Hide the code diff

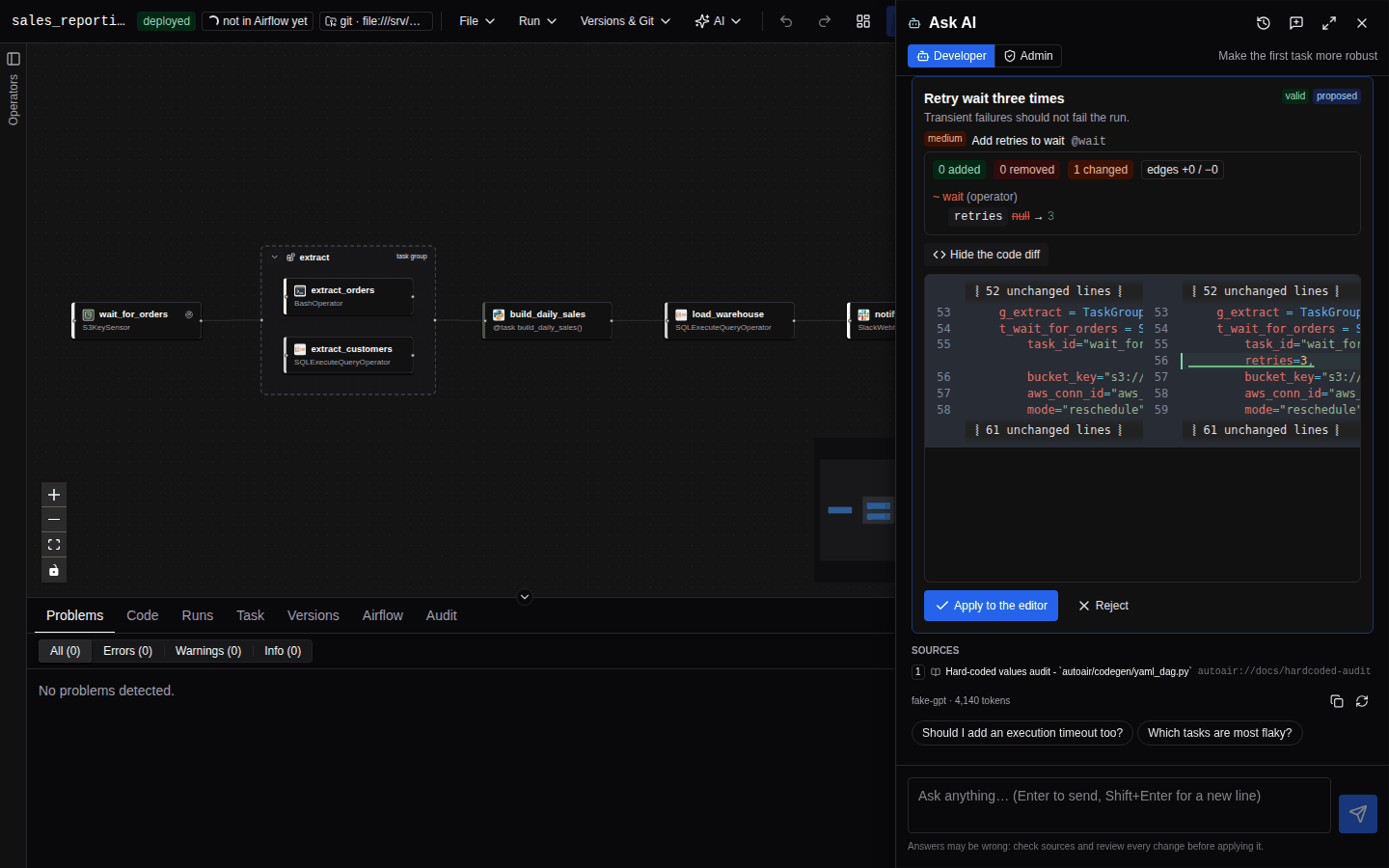(x=986, y=255)
